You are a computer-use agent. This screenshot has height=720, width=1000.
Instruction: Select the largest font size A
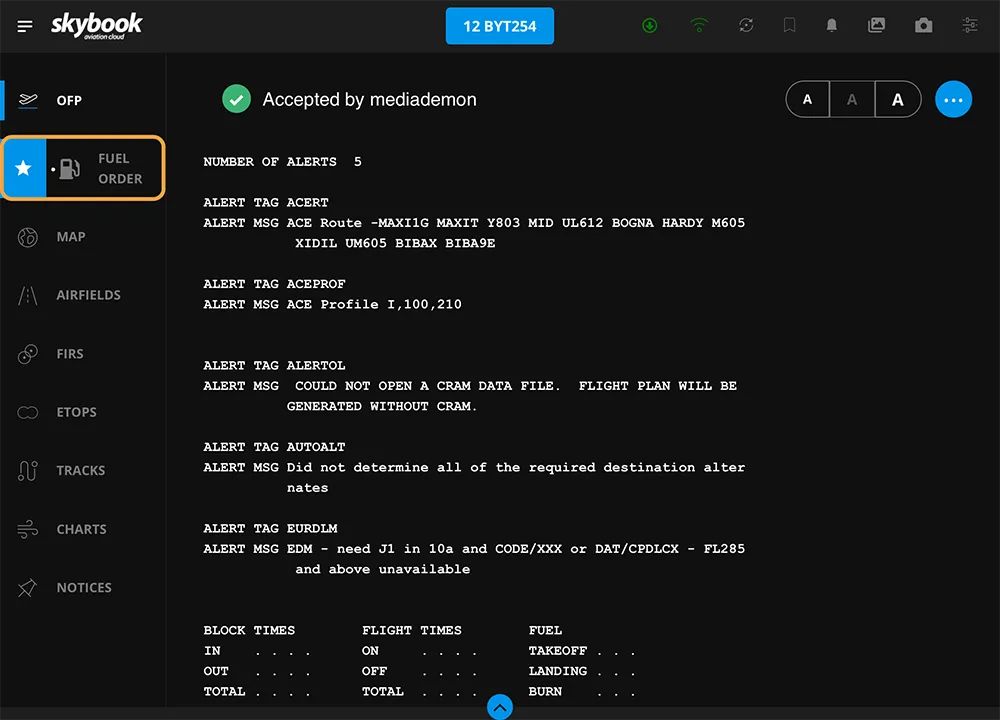(x=897, y=99)
